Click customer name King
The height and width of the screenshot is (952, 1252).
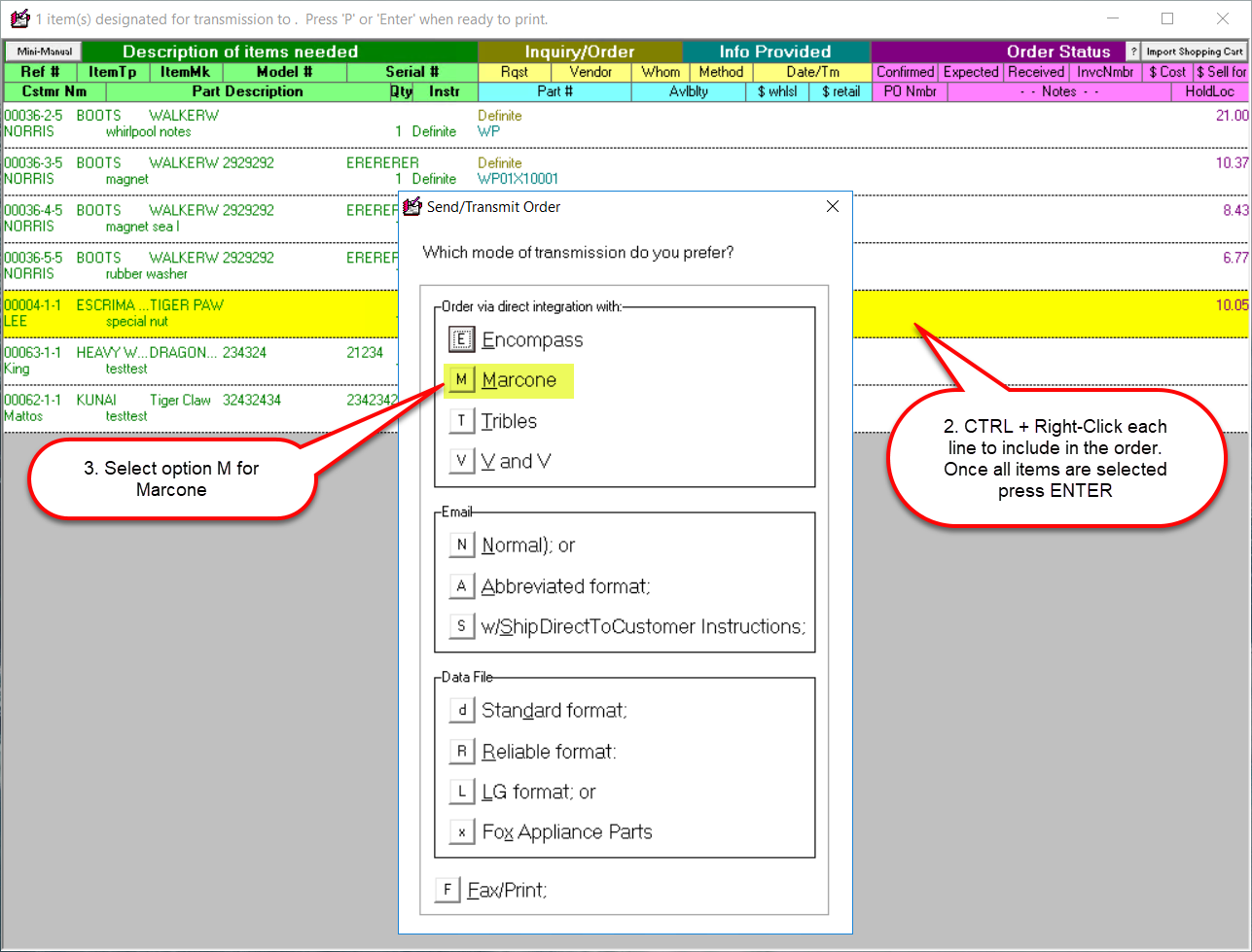(x=17, y=369)
